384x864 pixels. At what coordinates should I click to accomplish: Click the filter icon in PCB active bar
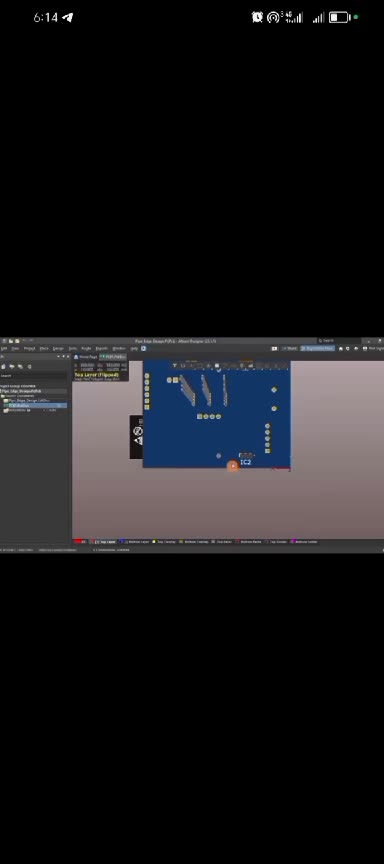pyautogui.click(x=174, y=365)
